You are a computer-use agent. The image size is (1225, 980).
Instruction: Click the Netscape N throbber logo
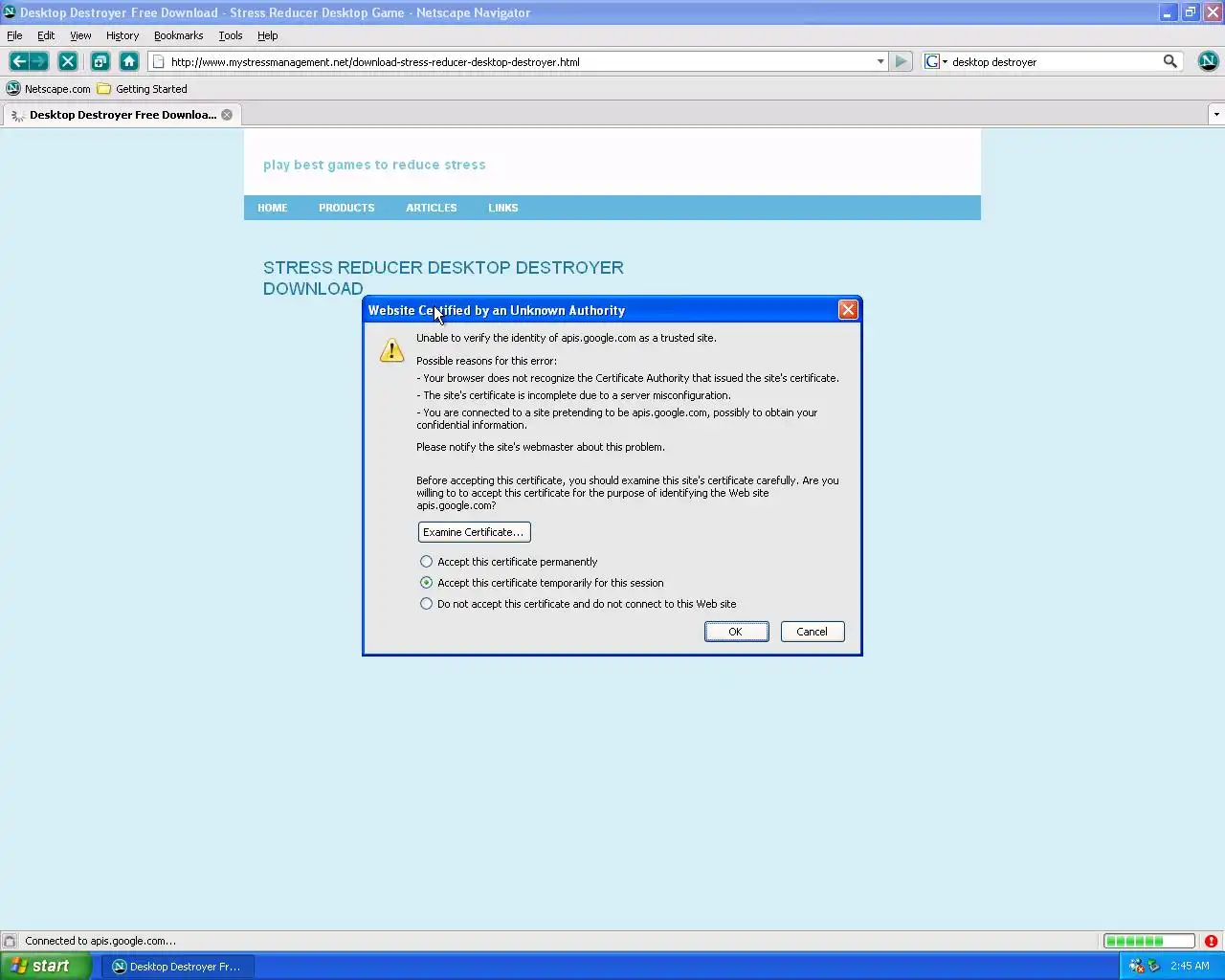pos(1208,61)
